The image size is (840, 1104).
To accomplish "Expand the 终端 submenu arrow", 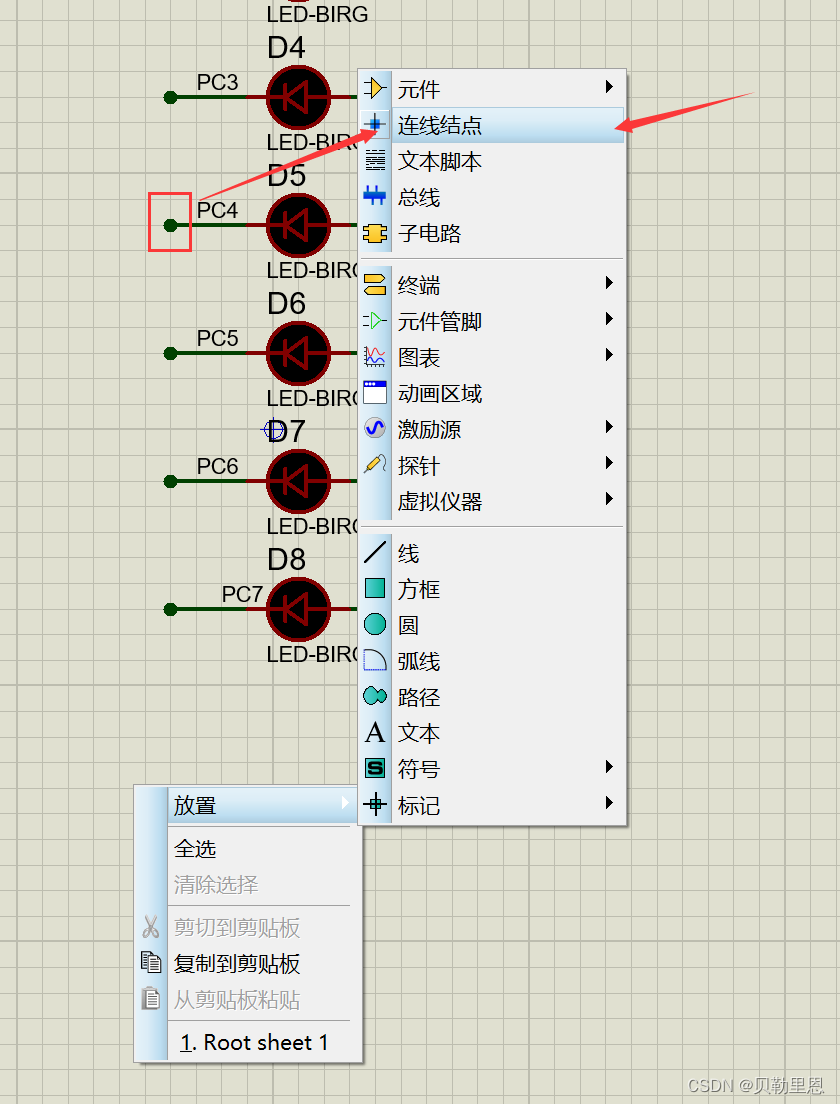I will coord(609,283).
